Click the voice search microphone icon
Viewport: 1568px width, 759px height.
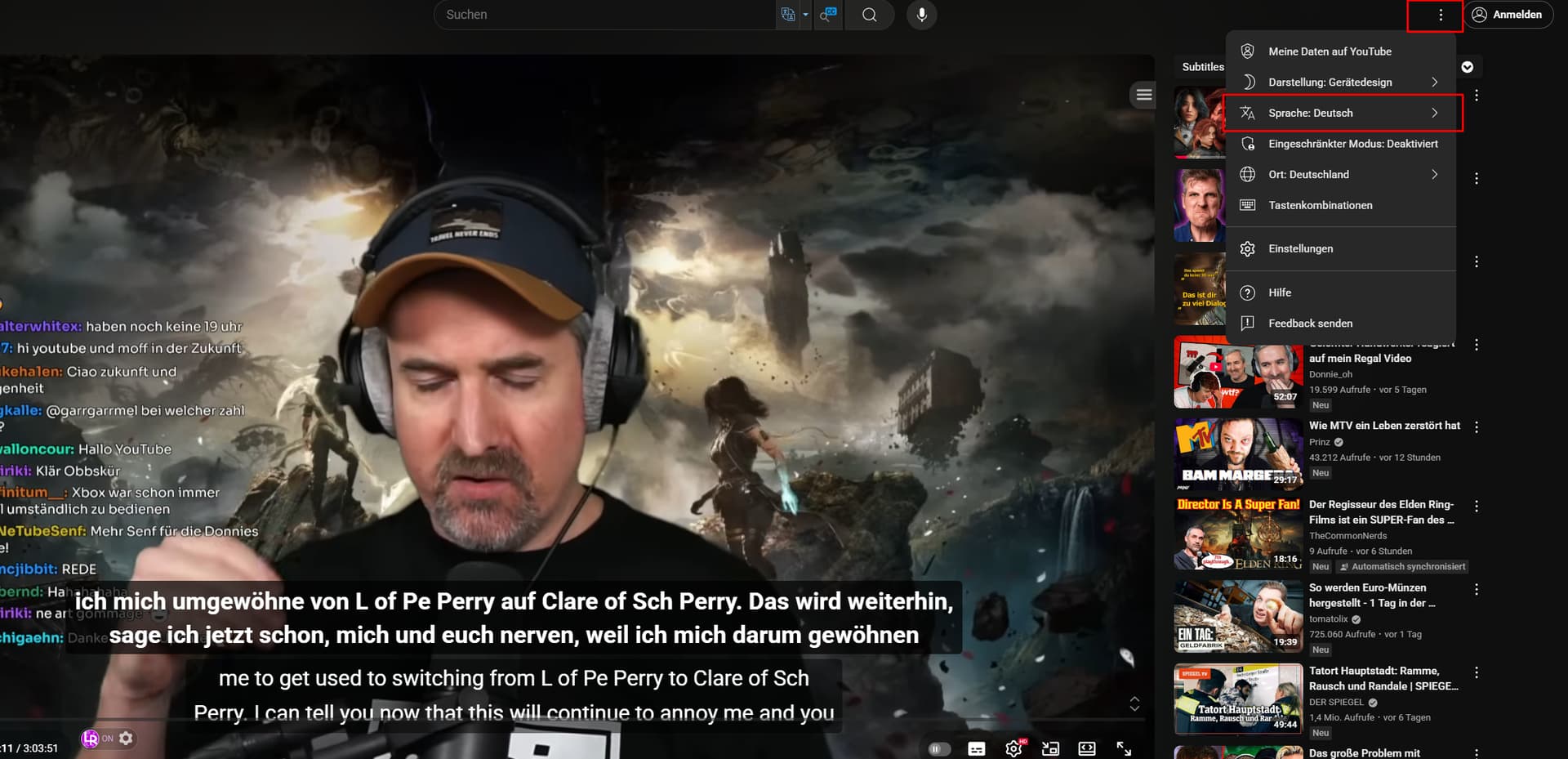[x=921, y=15]
